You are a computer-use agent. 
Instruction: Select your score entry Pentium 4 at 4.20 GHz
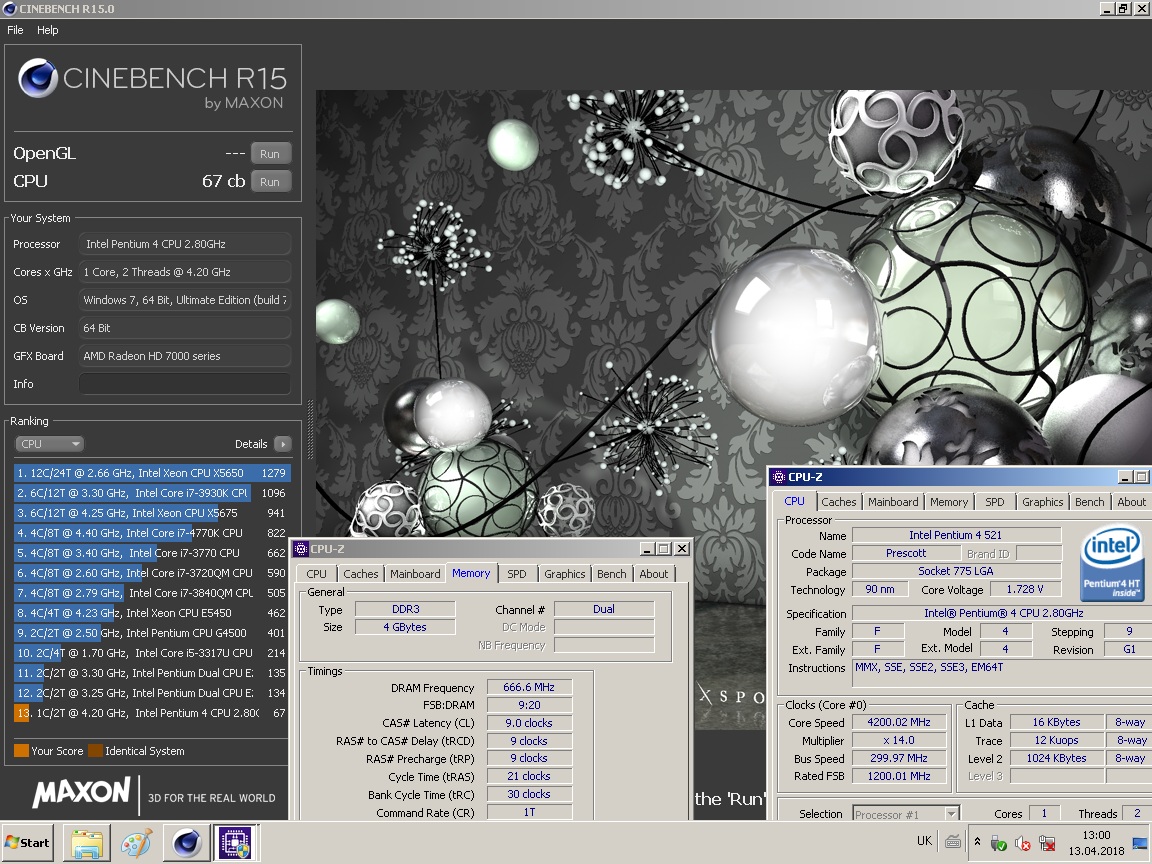click(151, 713)
